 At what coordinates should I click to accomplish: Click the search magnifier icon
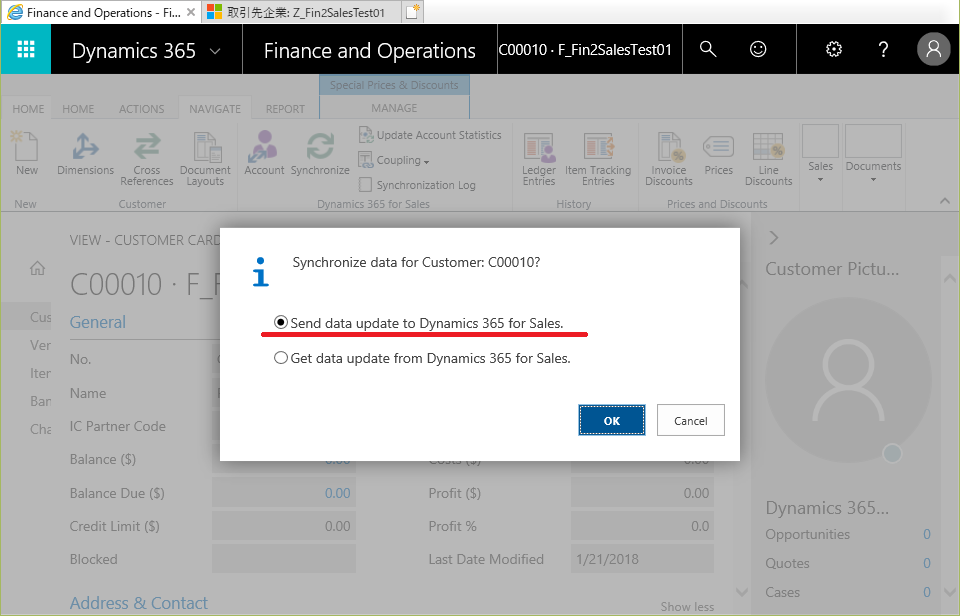[x=708, y=49]
